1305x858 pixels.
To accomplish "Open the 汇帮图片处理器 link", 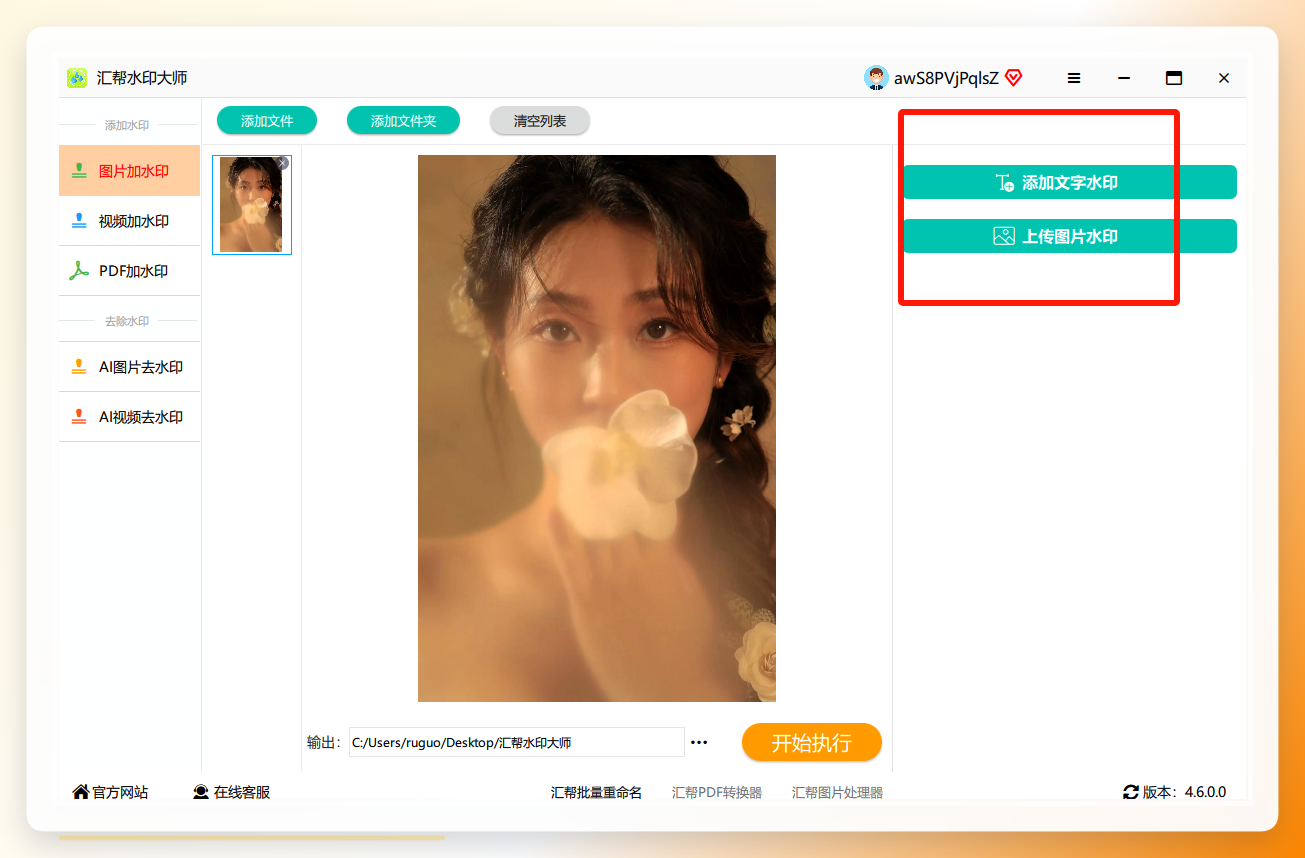I will 838,793.
